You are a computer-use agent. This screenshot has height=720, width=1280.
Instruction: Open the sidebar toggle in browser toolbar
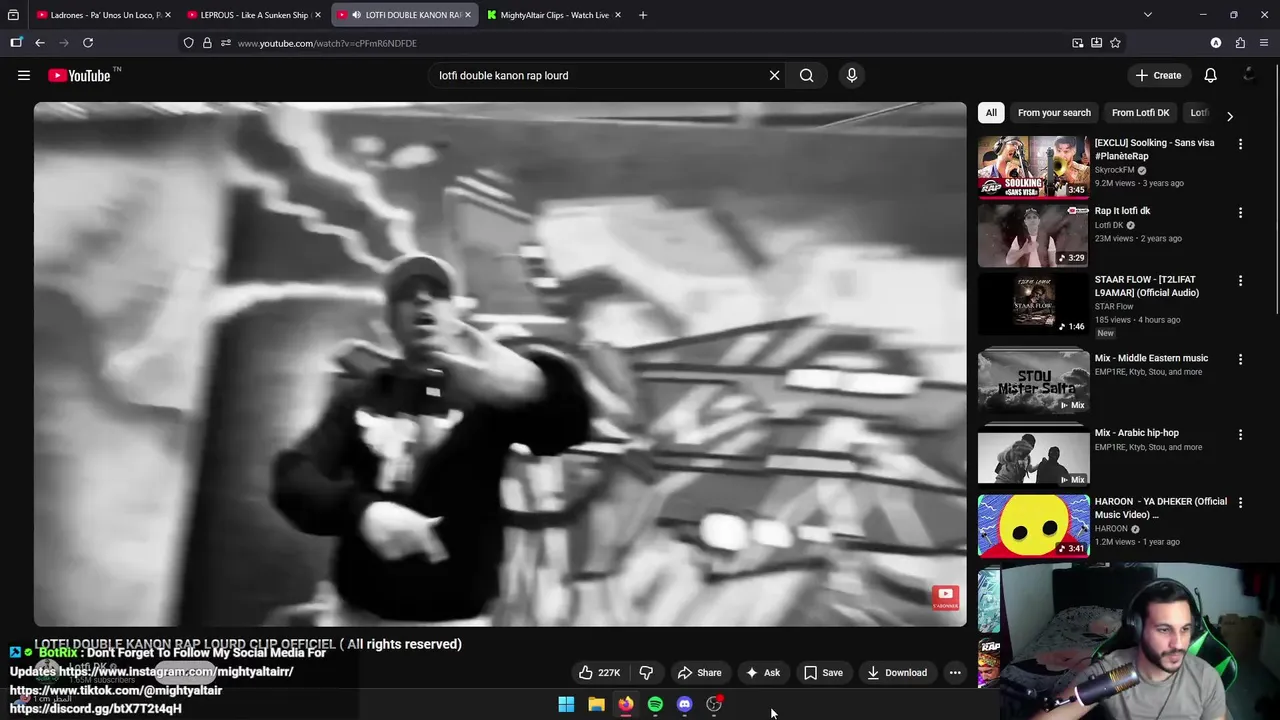tap(16, 43)
